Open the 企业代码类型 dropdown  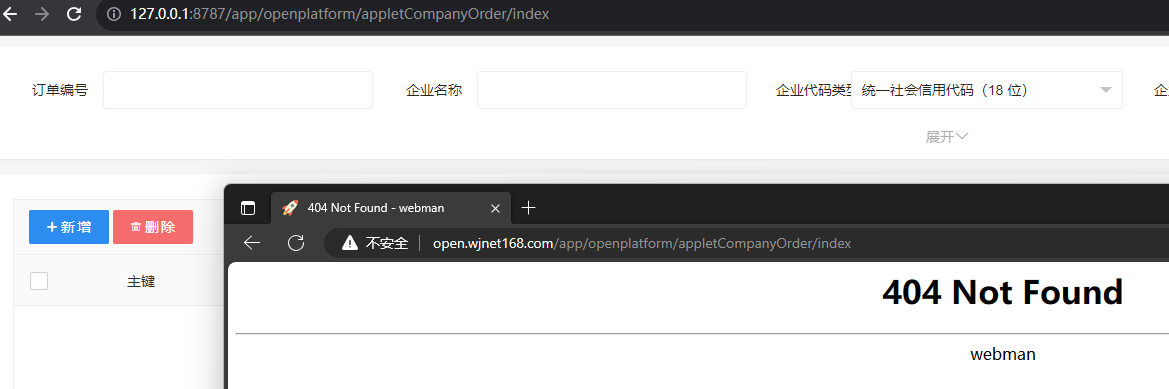pyautogui.click(x=987, y=90)
